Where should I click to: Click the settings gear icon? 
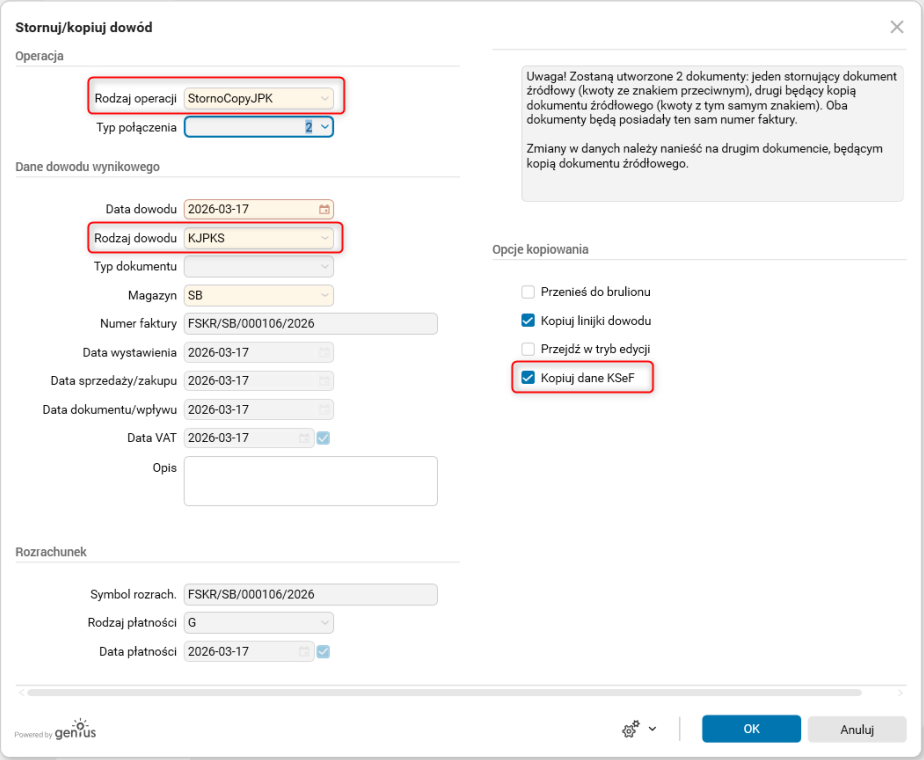click(x=630, y=730)
